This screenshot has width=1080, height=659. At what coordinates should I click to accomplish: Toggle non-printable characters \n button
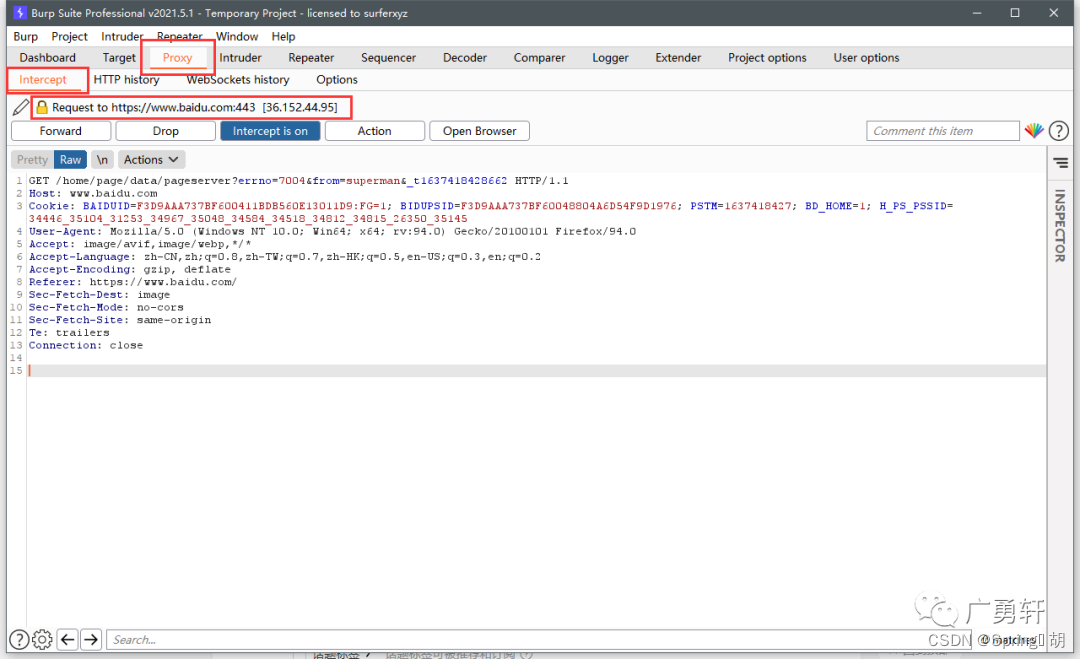102,160
